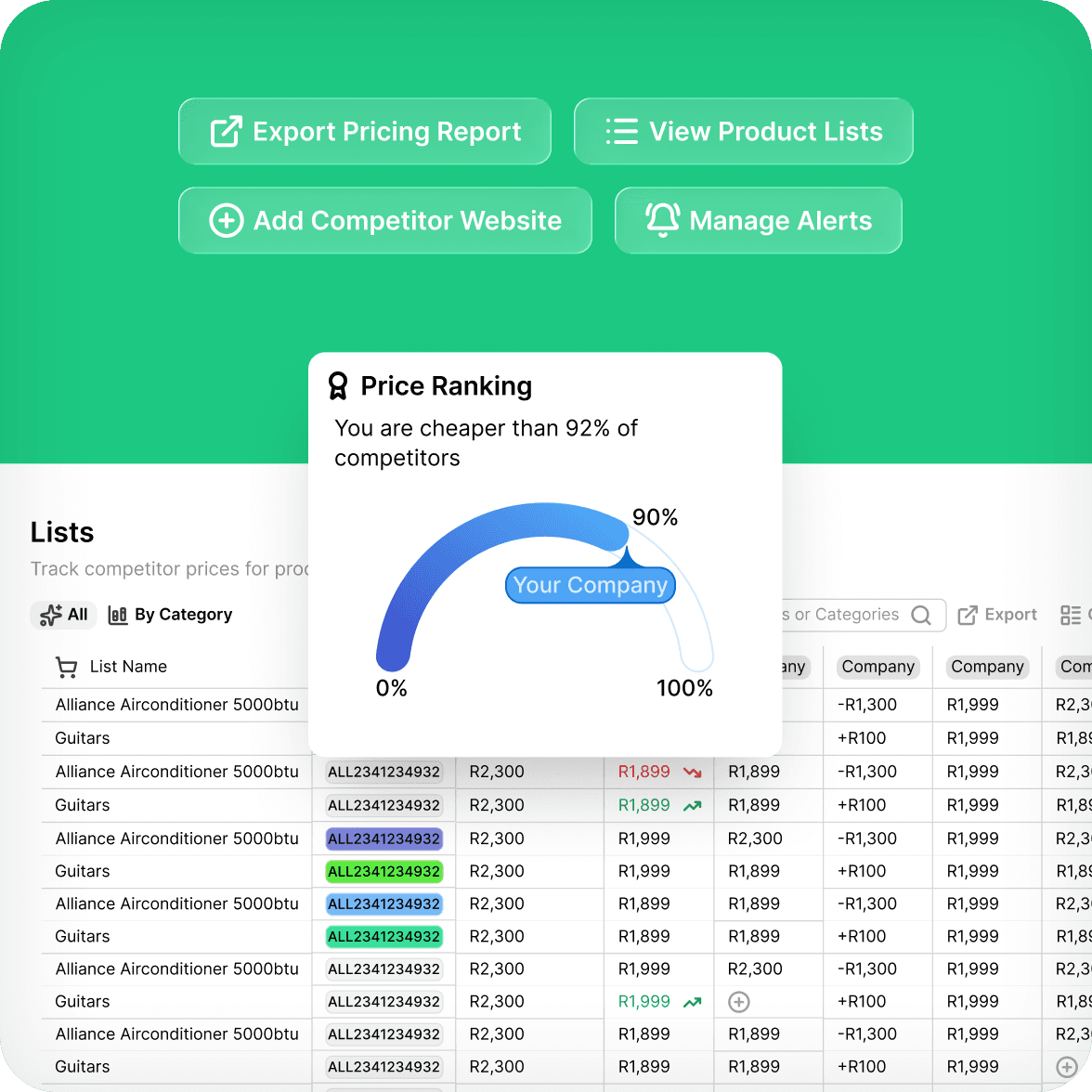Click the Manage Alerts button
The height and width of the screenshot is (1092, 1092).
pyautogui.click(x=758, y=220)
